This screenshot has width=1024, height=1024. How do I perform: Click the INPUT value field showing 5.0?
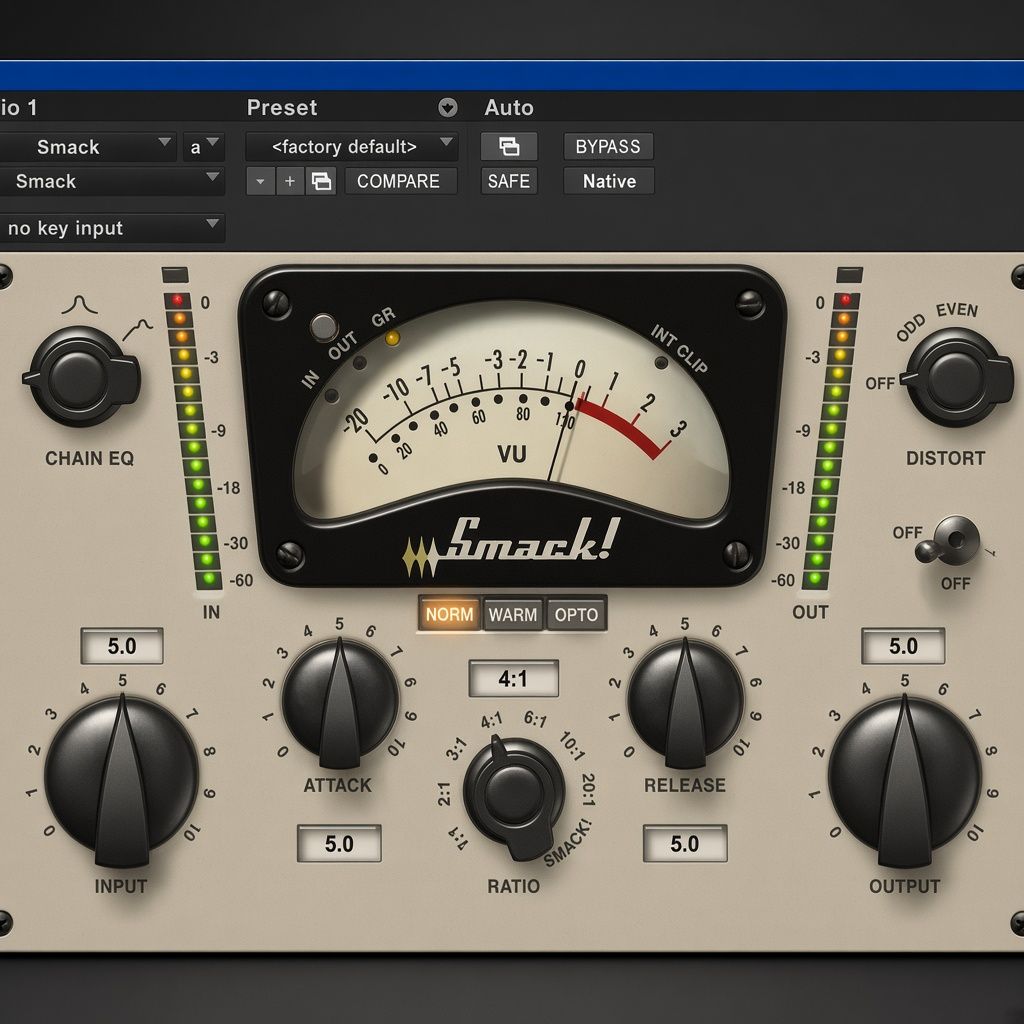point(122,646)
